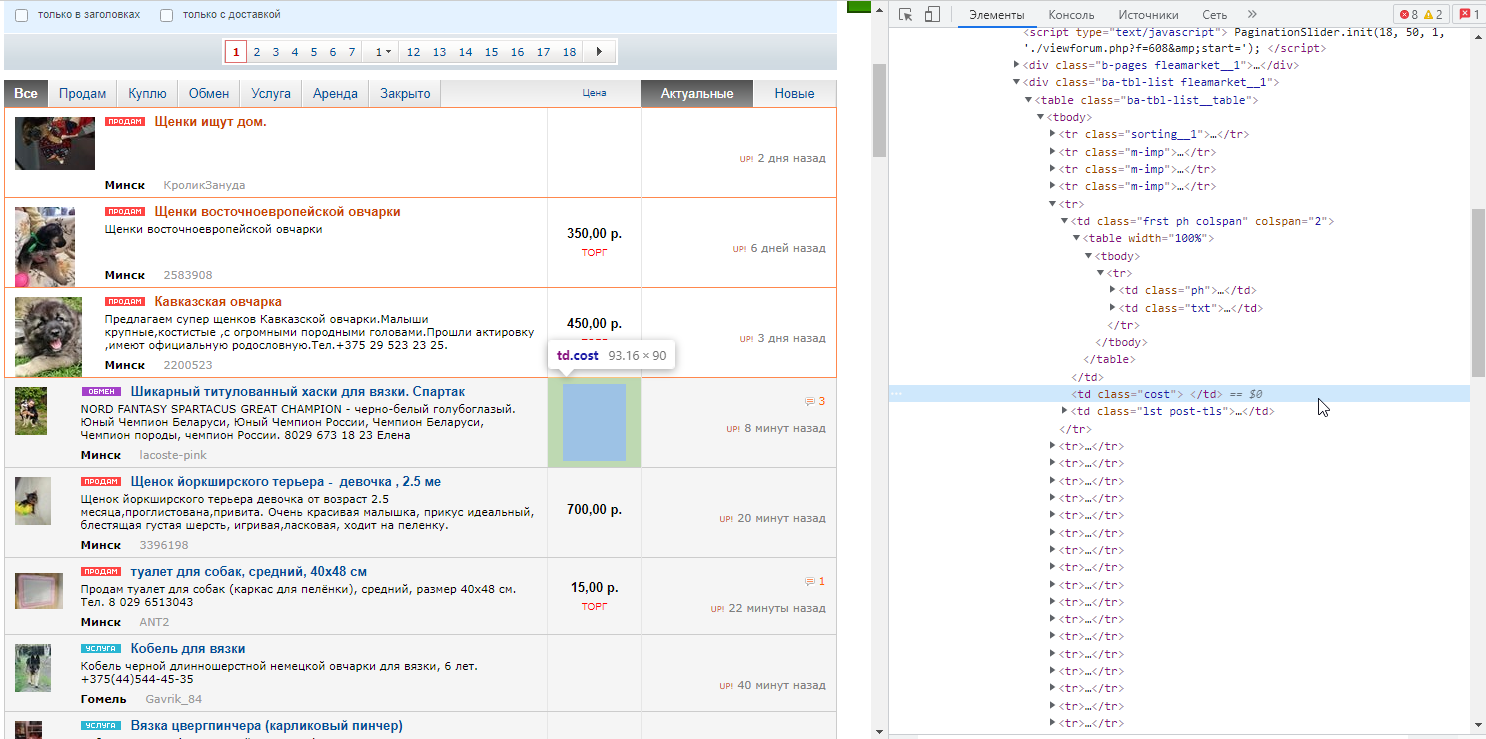Filter listings by the Обмен tab

[209, 93]
